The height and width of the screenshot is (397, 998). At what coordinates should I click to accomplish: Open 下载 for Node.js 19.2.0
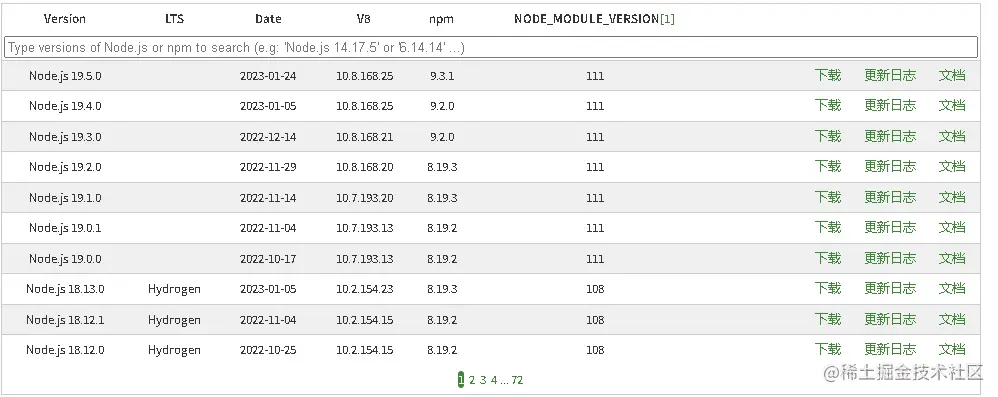pyautogui.click(x=827, y=167)
